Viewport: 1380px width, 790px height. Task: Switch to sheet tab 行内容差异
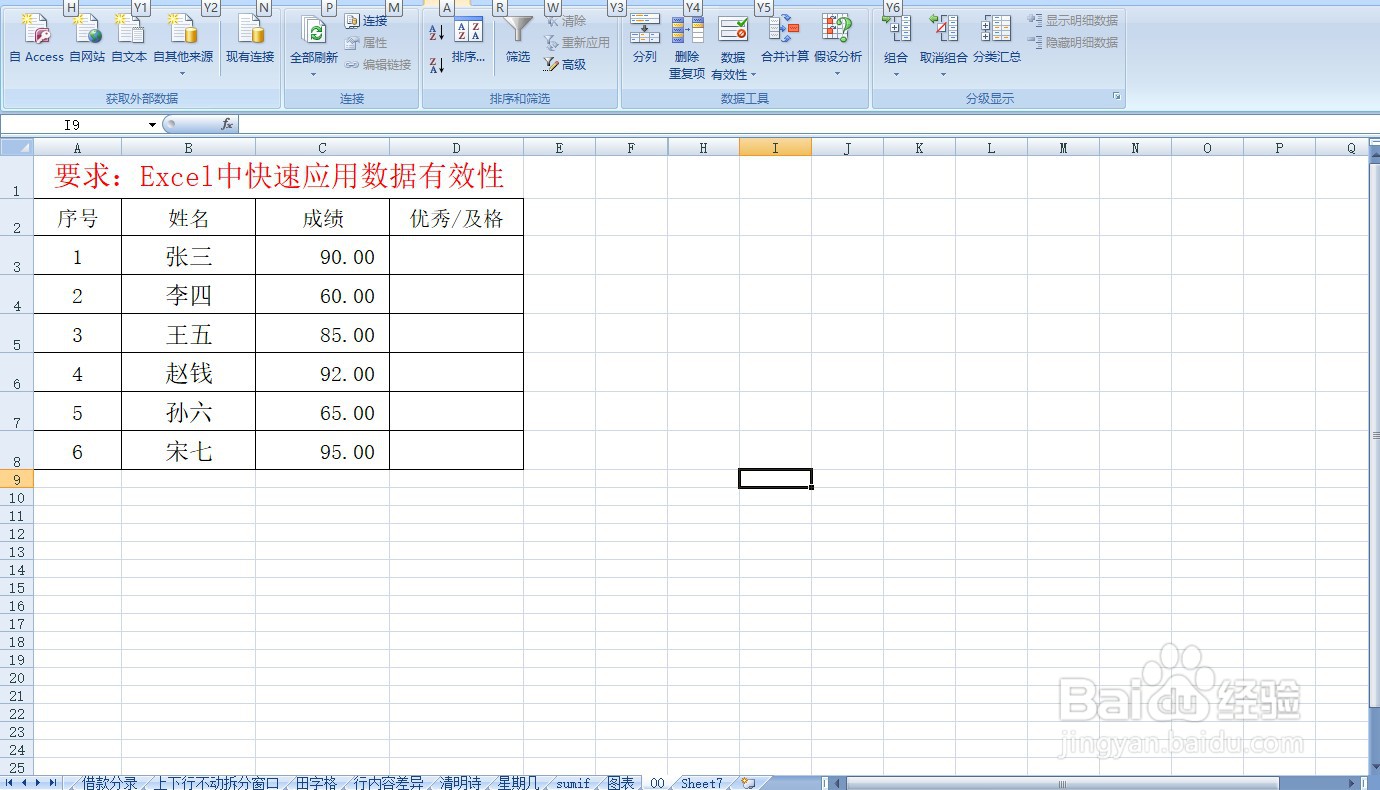point(388,783)
